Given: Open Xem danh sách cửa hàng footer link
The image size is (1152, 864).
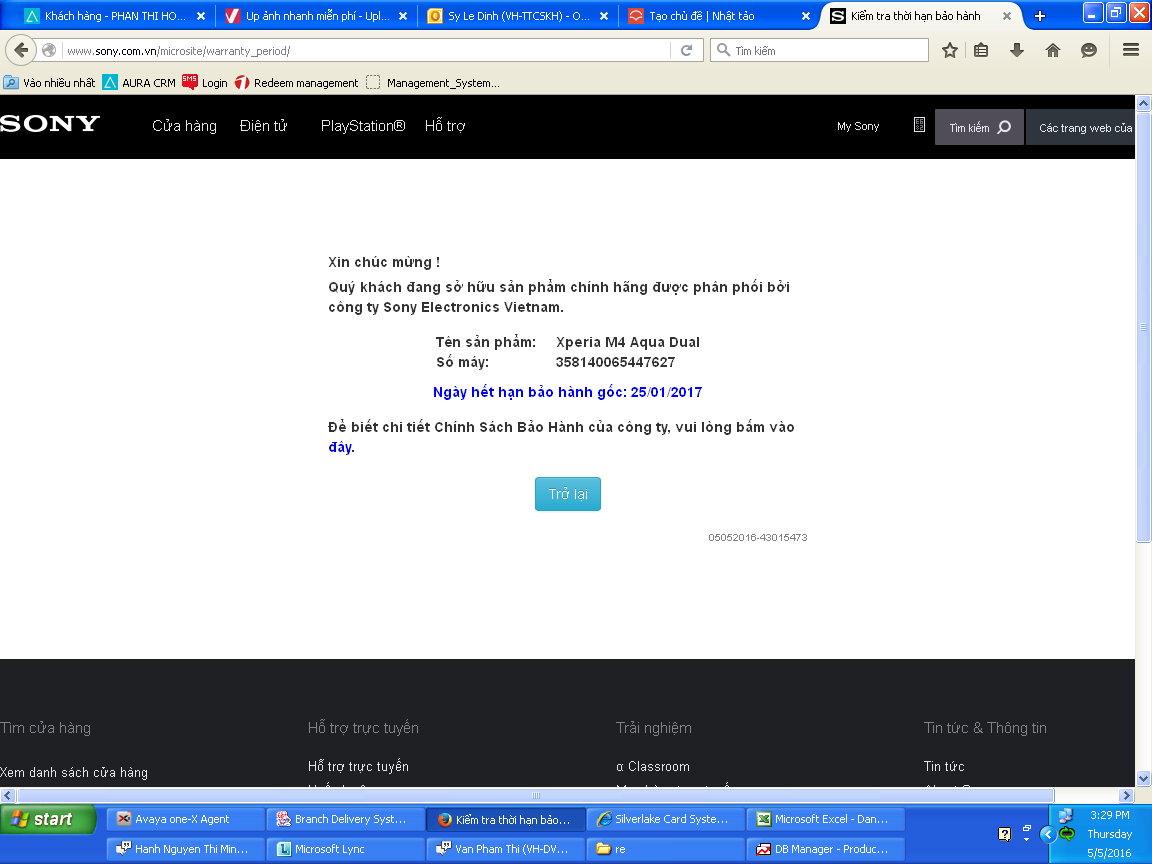Looking at the screenshot, I should pyautogui.click(x=73, y=772).
